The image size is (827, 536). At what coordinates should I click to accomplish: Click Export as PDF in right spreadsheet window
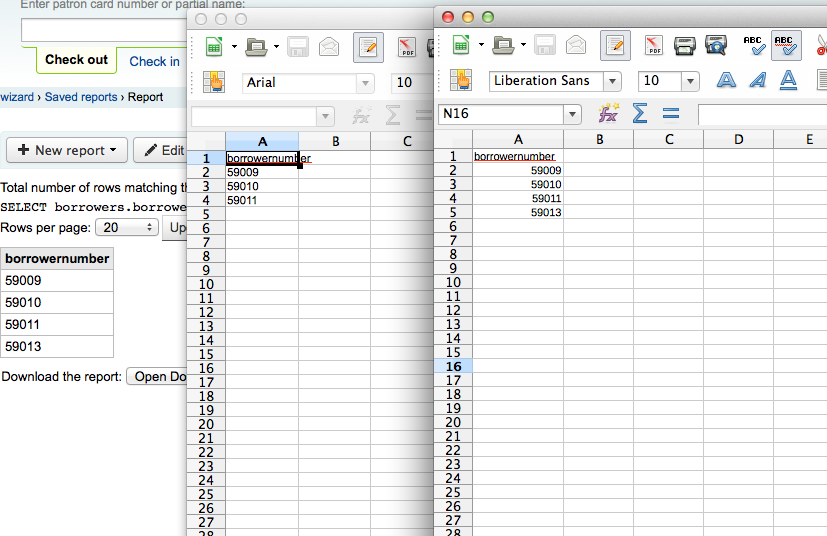click(653, 45)
